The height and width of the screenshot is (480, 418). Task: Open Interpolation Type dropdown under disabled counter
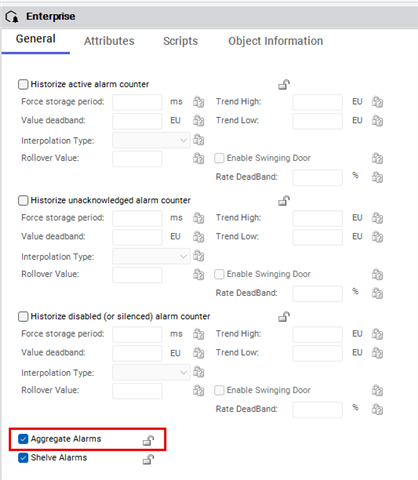coord(151,372)
